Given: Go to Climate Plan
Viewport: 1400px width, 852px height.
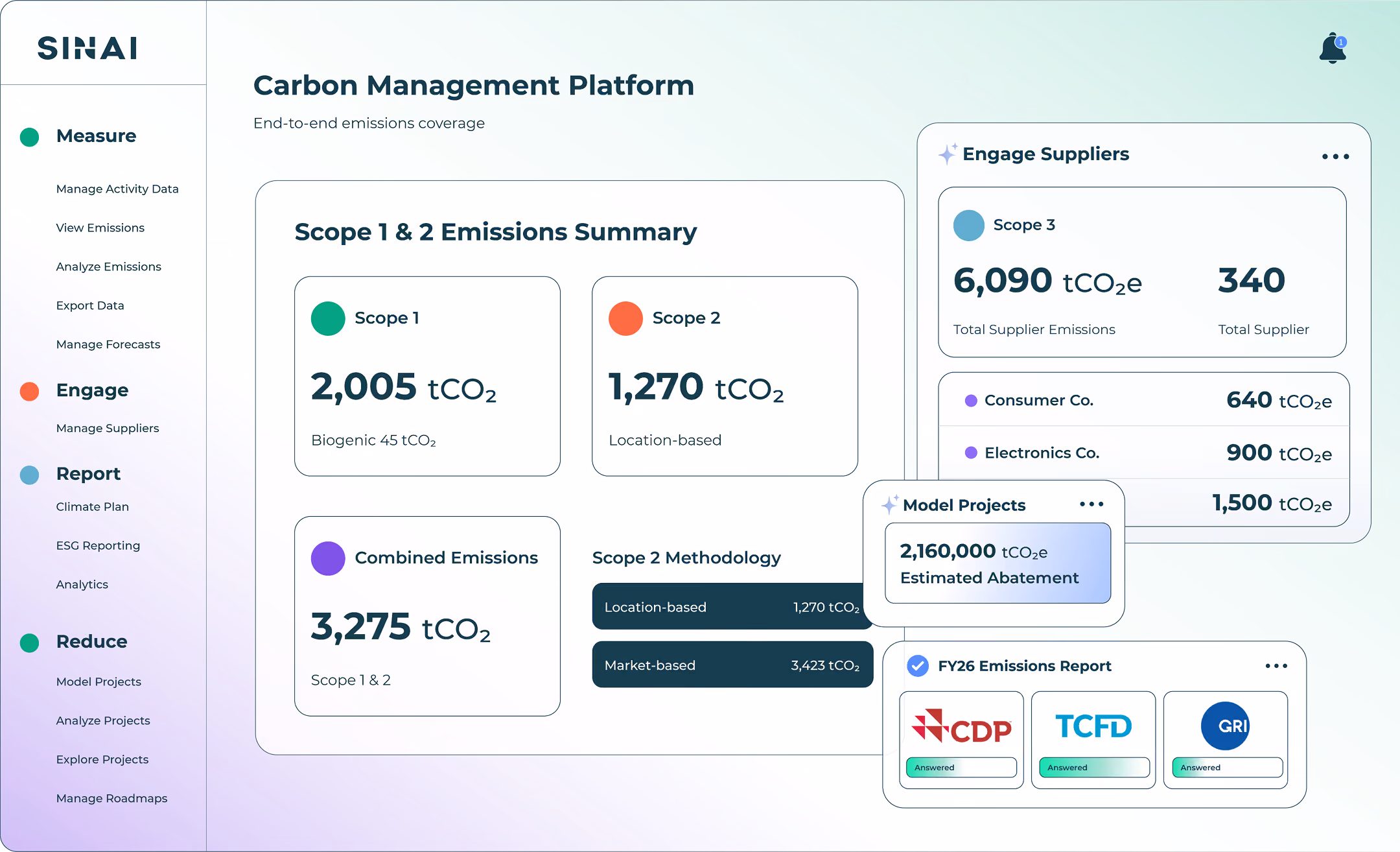Looking at the screenshot, I should [x=93, y=506].
